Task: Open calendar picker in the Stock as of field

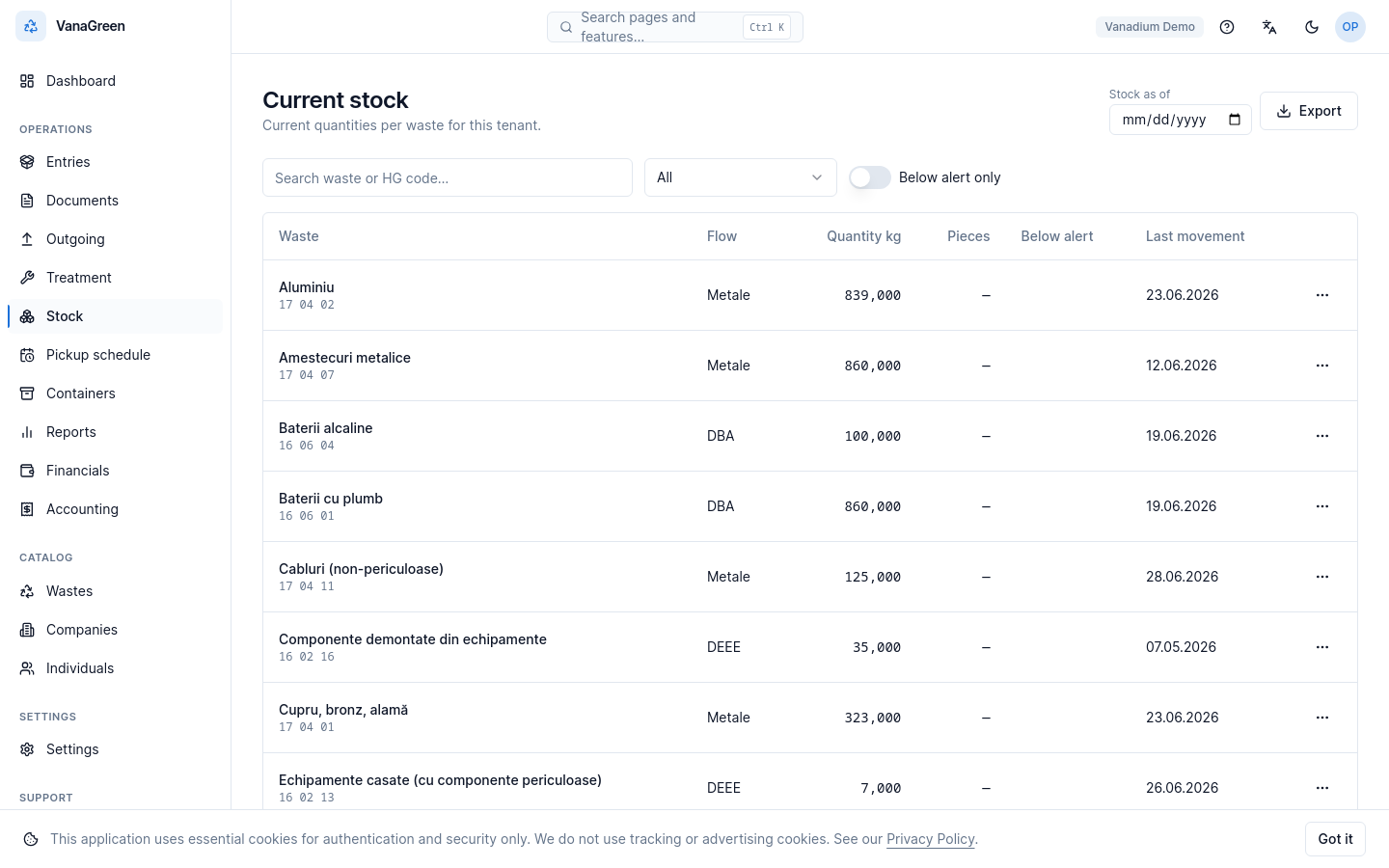Action: pyautogui.click(x=1235, y=120)
